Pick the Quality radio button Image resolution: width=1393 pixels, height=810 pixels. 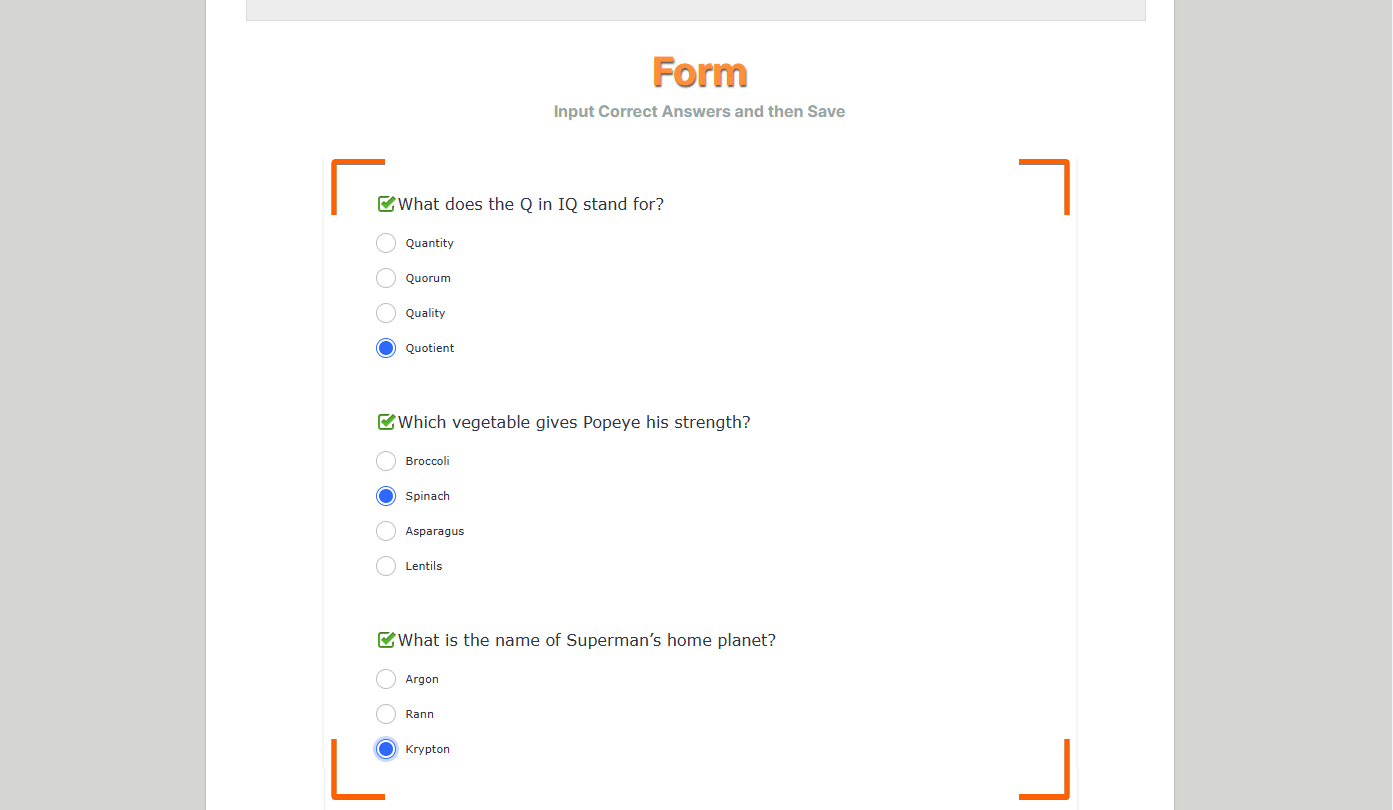(x=386, y=313)
